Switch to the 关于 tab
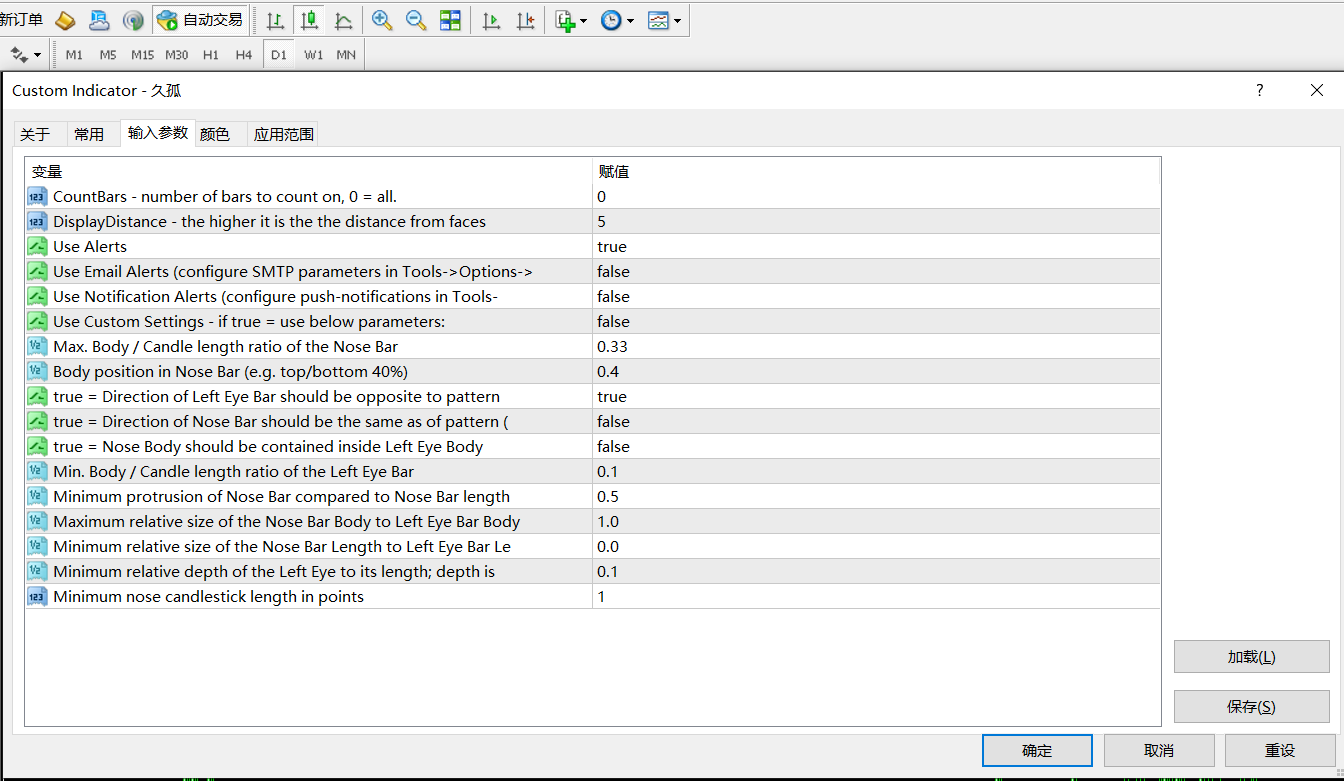The height and width of the screenshot is (781, 1344). [x=35, y=134]
